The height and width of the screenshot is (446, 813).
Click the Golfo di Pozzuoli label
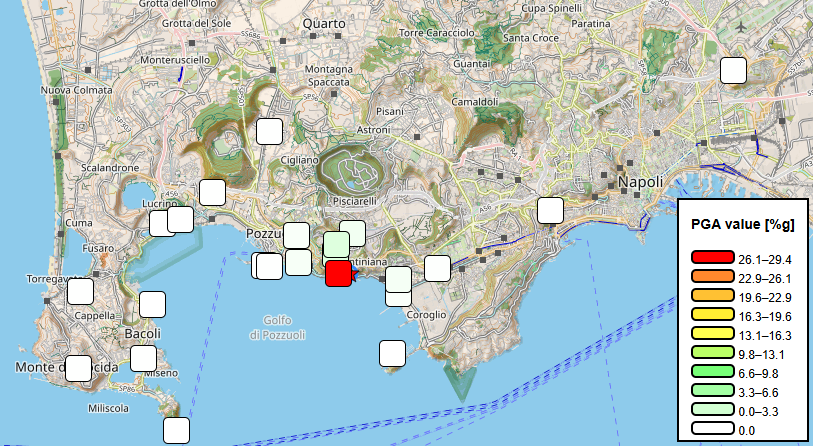(277, 328)
